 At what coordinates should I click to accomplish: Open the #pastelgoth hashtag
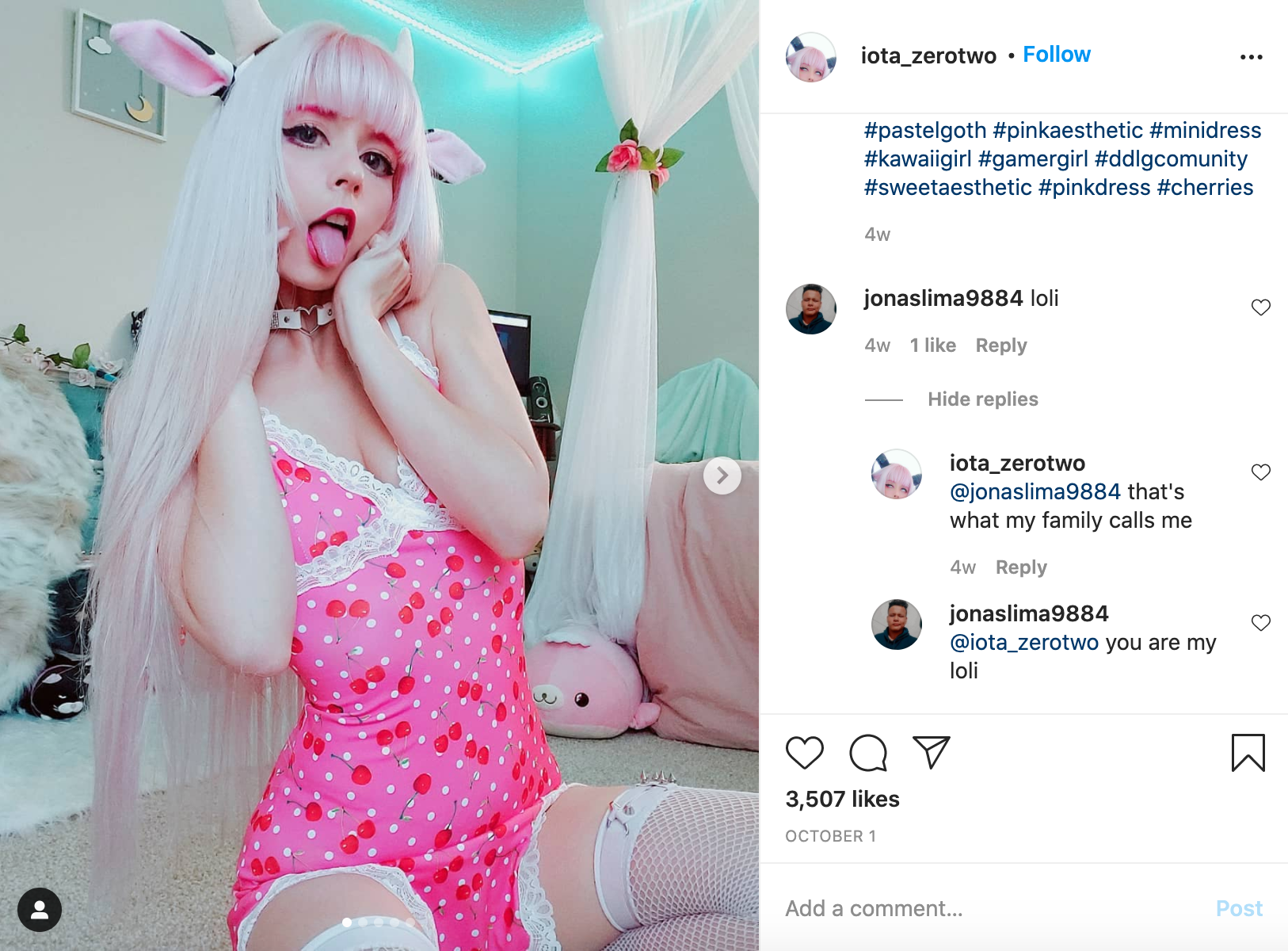click(925, 130)
